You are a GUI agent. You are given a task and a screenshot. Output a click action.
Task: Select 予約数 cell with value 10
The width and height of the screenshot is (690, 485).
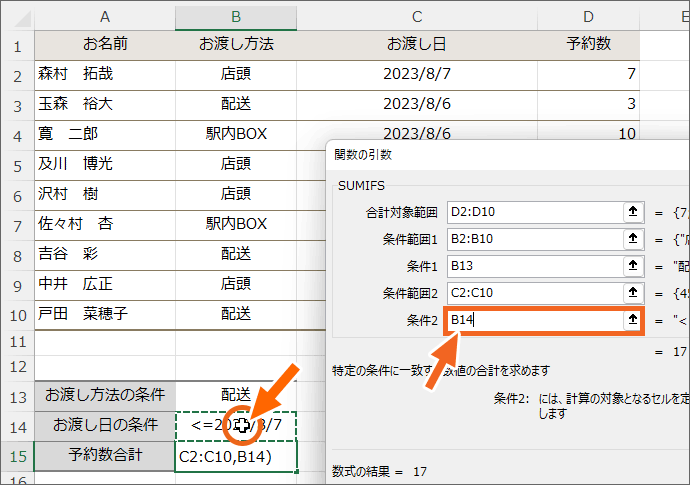[588, 130]
